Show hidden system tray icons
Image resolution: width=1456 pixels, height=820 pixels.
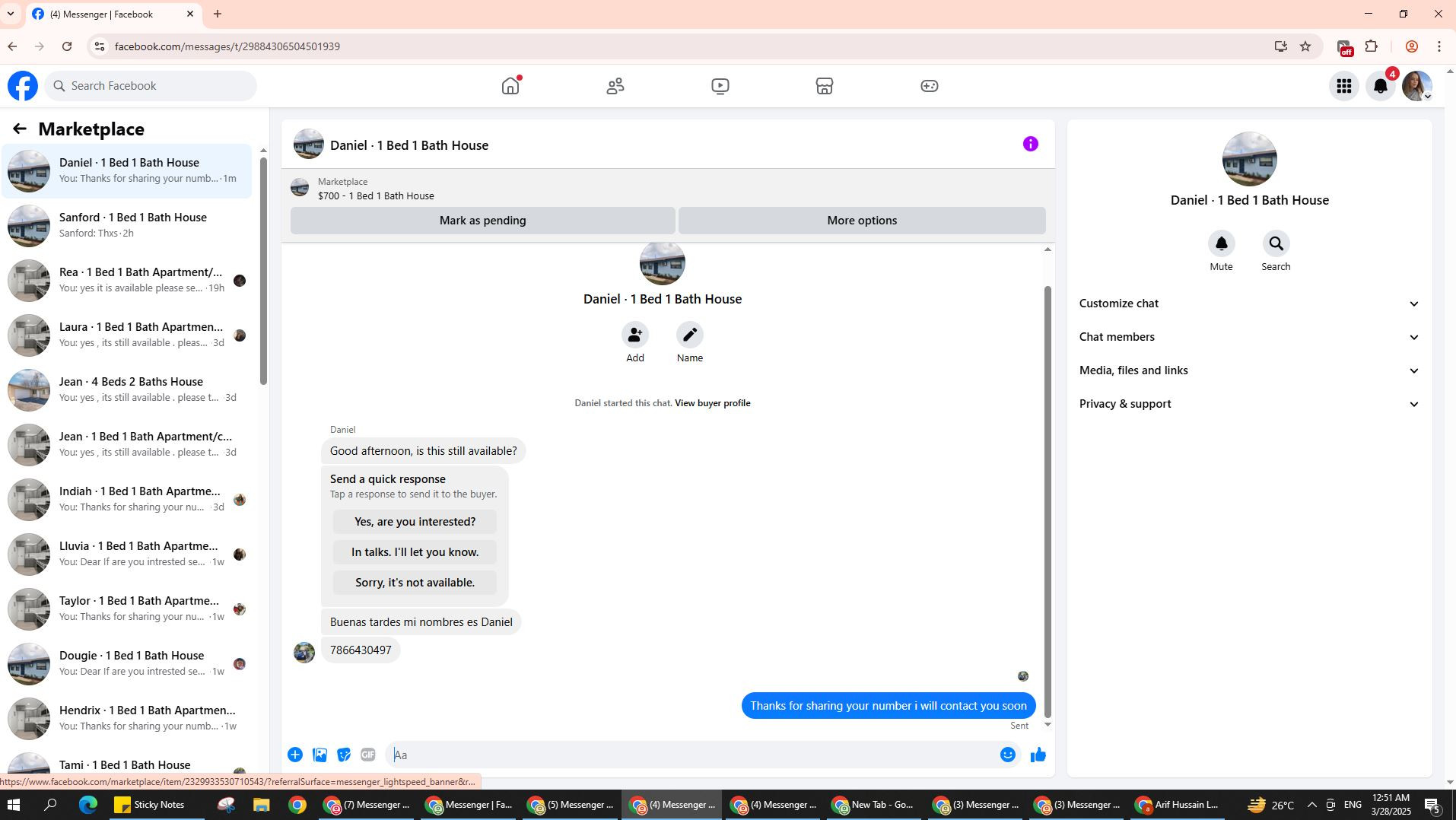1312,805
